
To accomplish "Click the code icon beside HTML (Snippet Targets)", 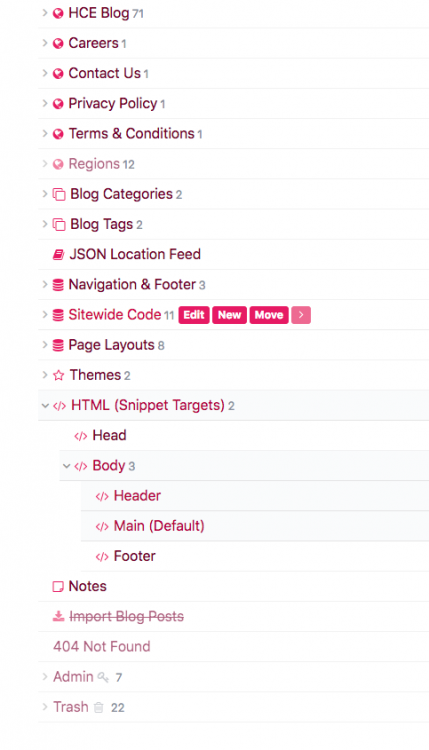I will (59, 406).
